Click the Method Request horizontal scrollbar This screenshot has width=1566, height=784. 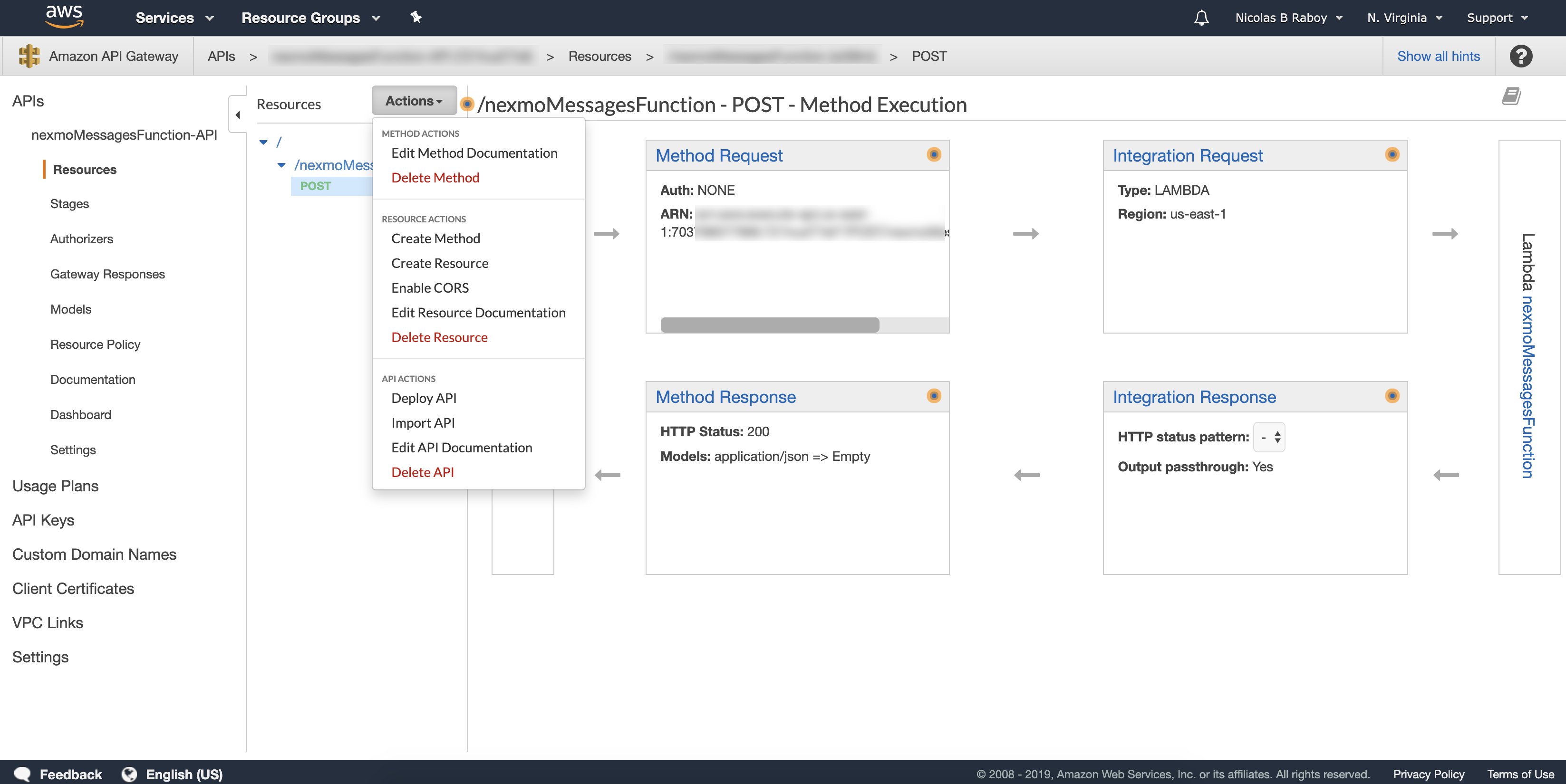pos(770,325)
